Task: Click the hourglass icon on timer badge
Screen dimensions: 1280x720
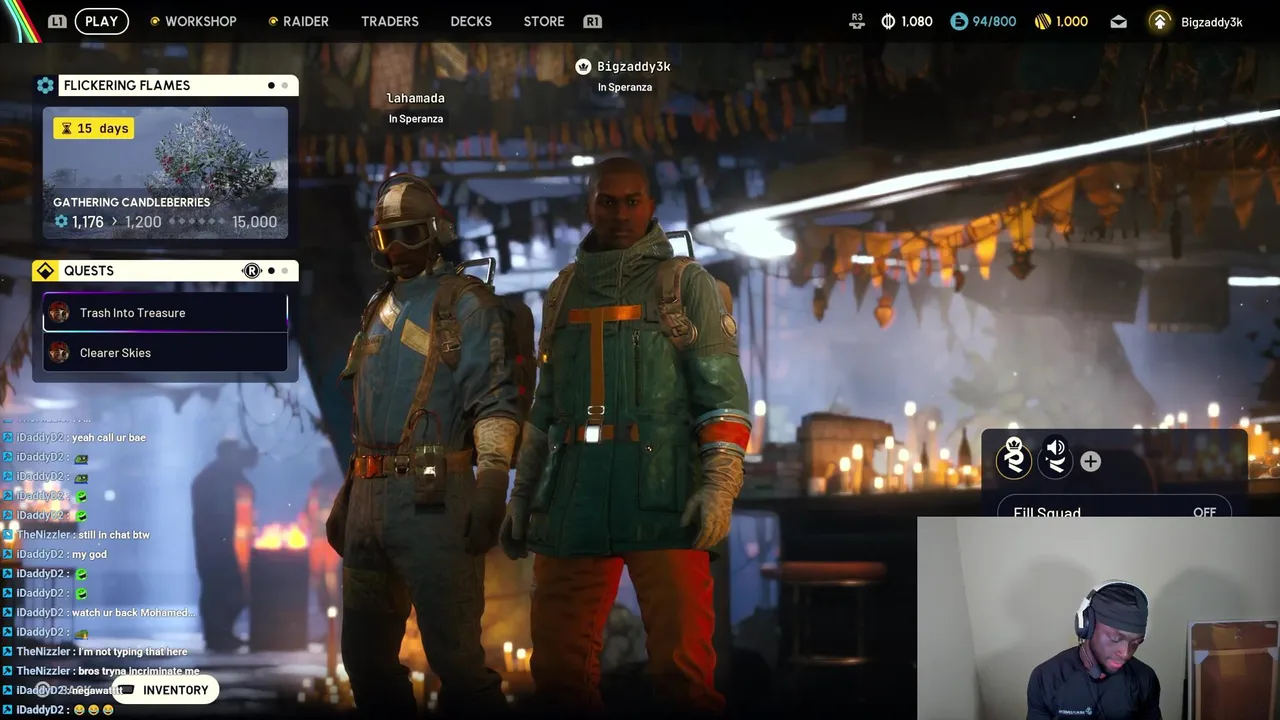Action: click(67, 128)
